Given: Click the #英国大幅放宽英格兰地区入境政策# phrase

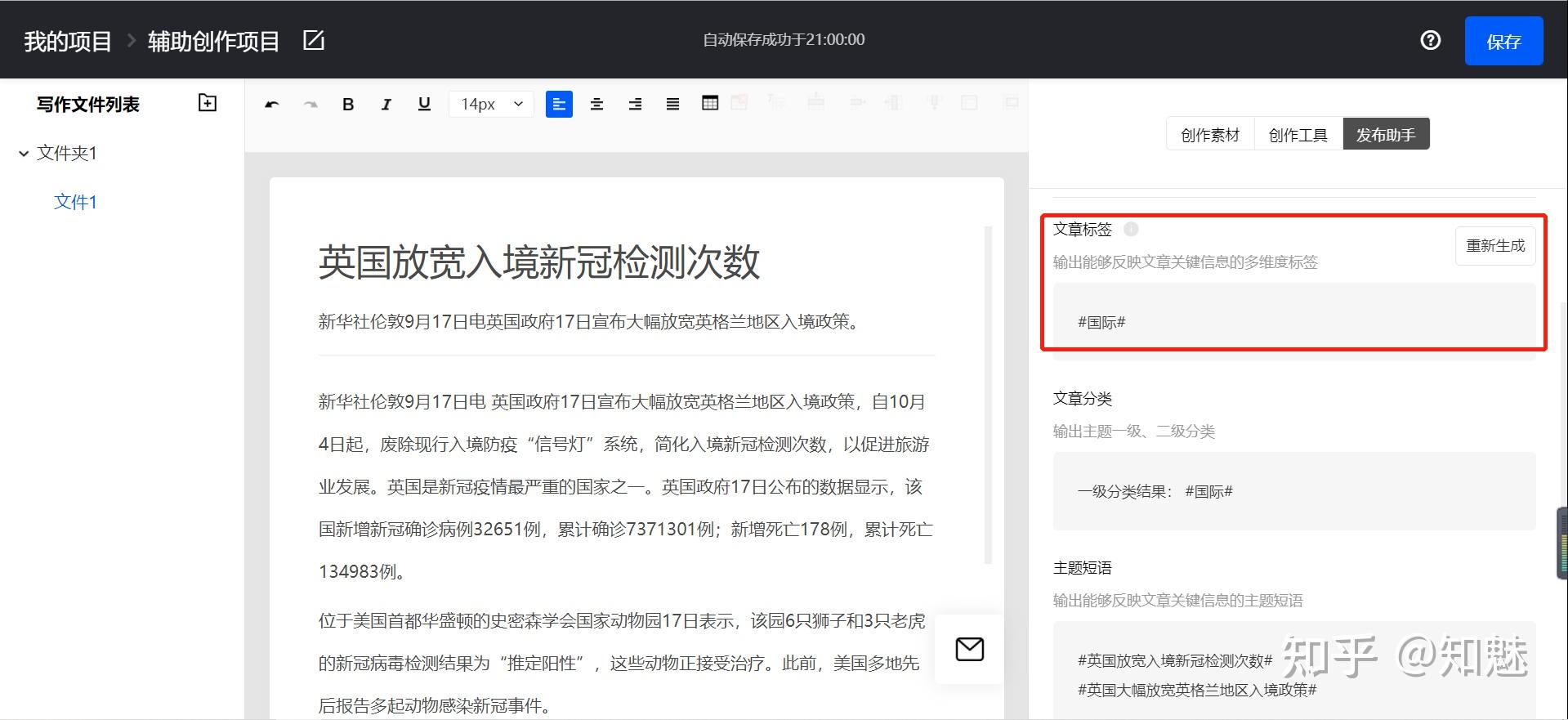Looking at the screenshot, I should click(x=1197, y=690).
